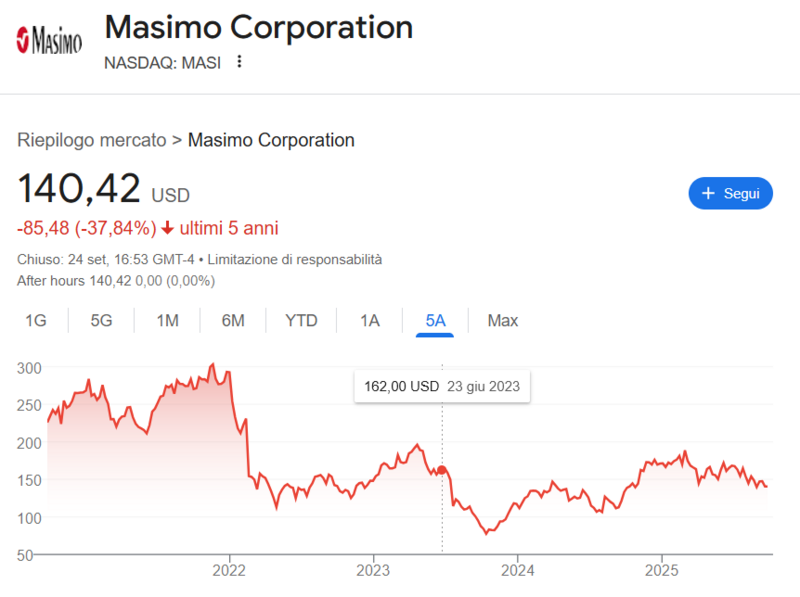Open the three-dot options menu

click(x=239, y=62)
